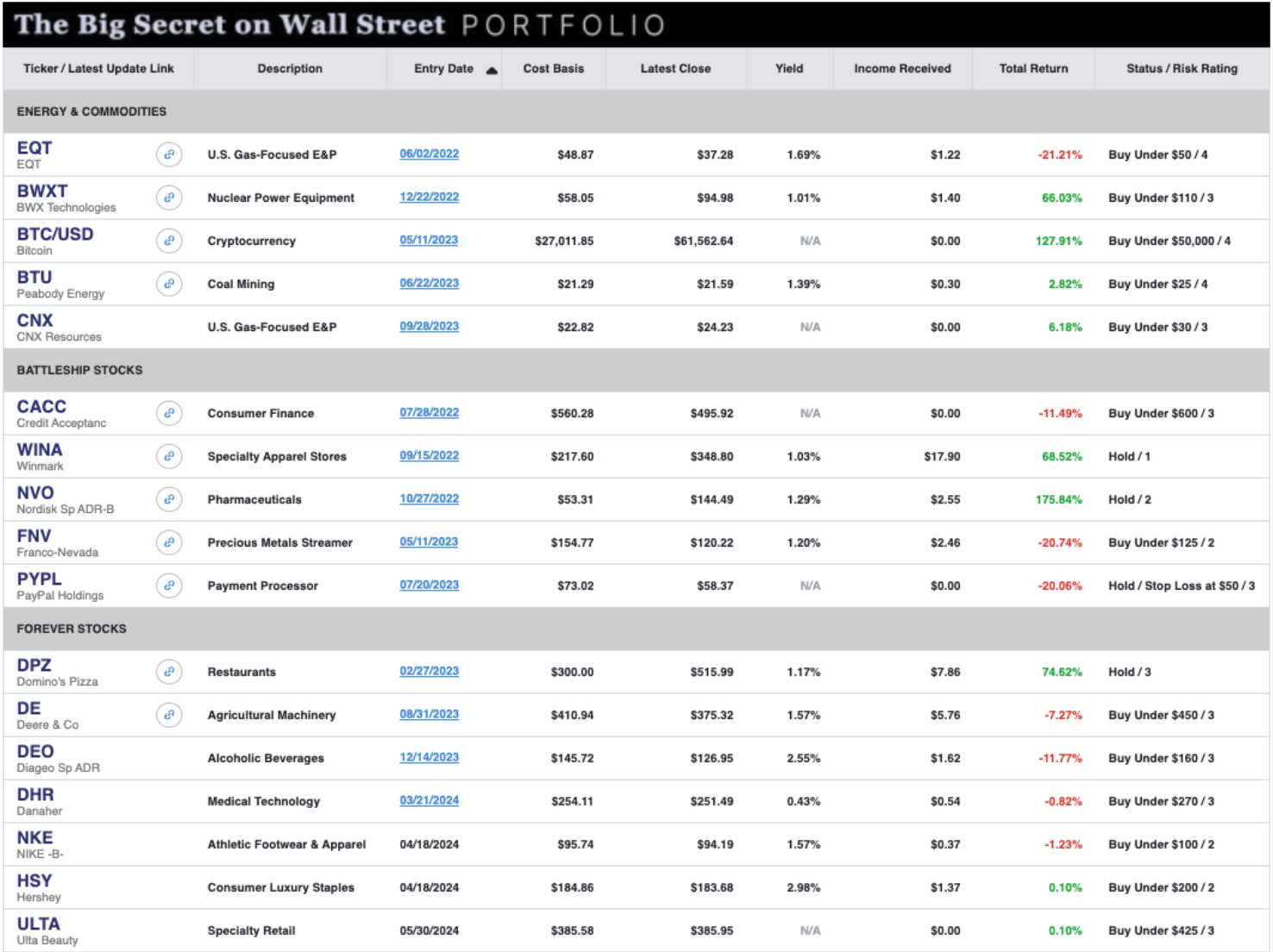The image size is (1273, 952).
Task: Select the DHR ticker symbol
Action: tap(35, 794)
